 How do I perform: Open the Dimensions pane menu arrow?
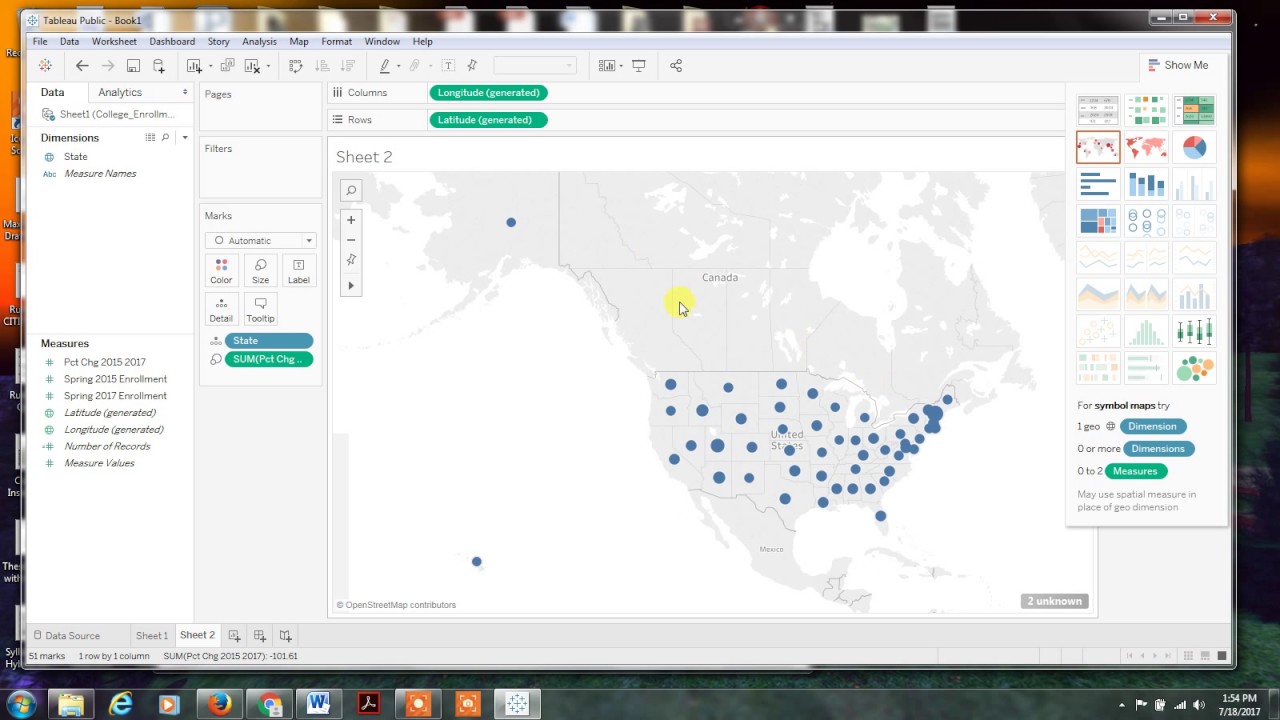coord(185,138)
